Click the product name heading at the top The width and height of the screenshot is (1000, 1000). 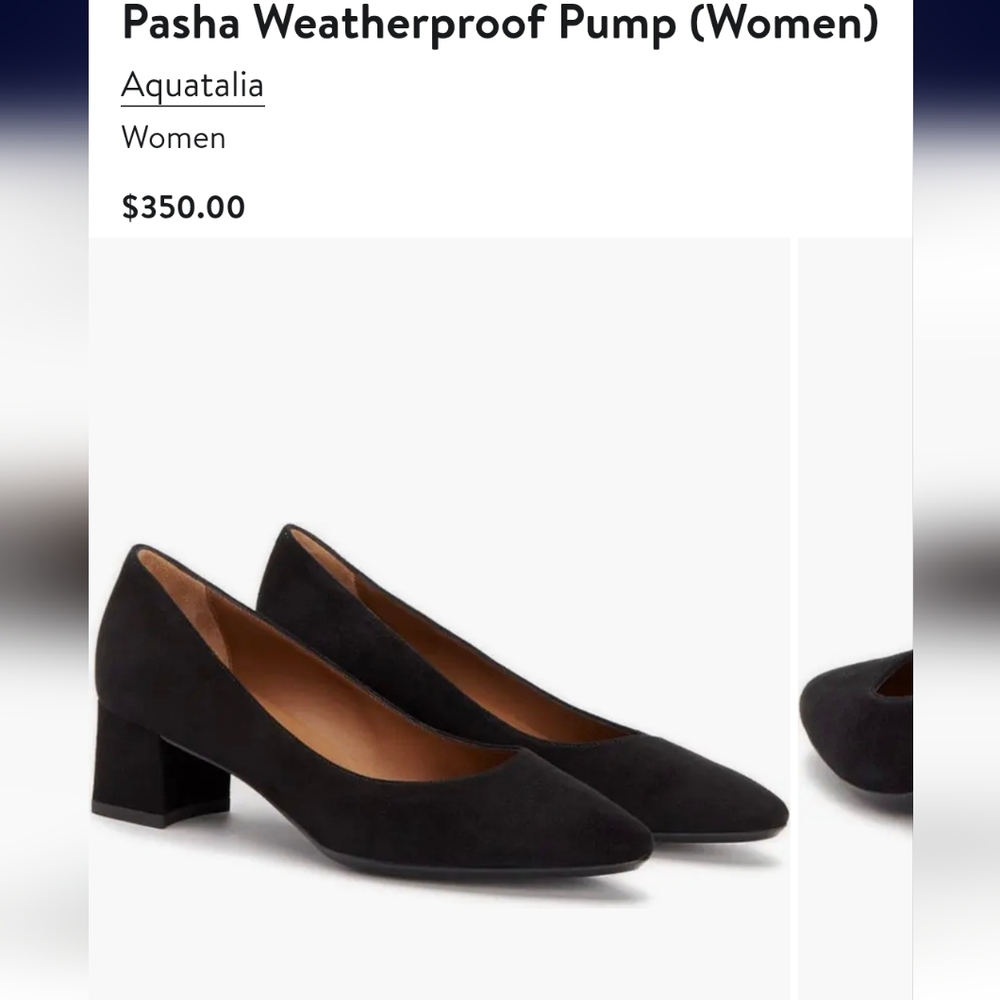pyautogui.click(x=499, y=22)
